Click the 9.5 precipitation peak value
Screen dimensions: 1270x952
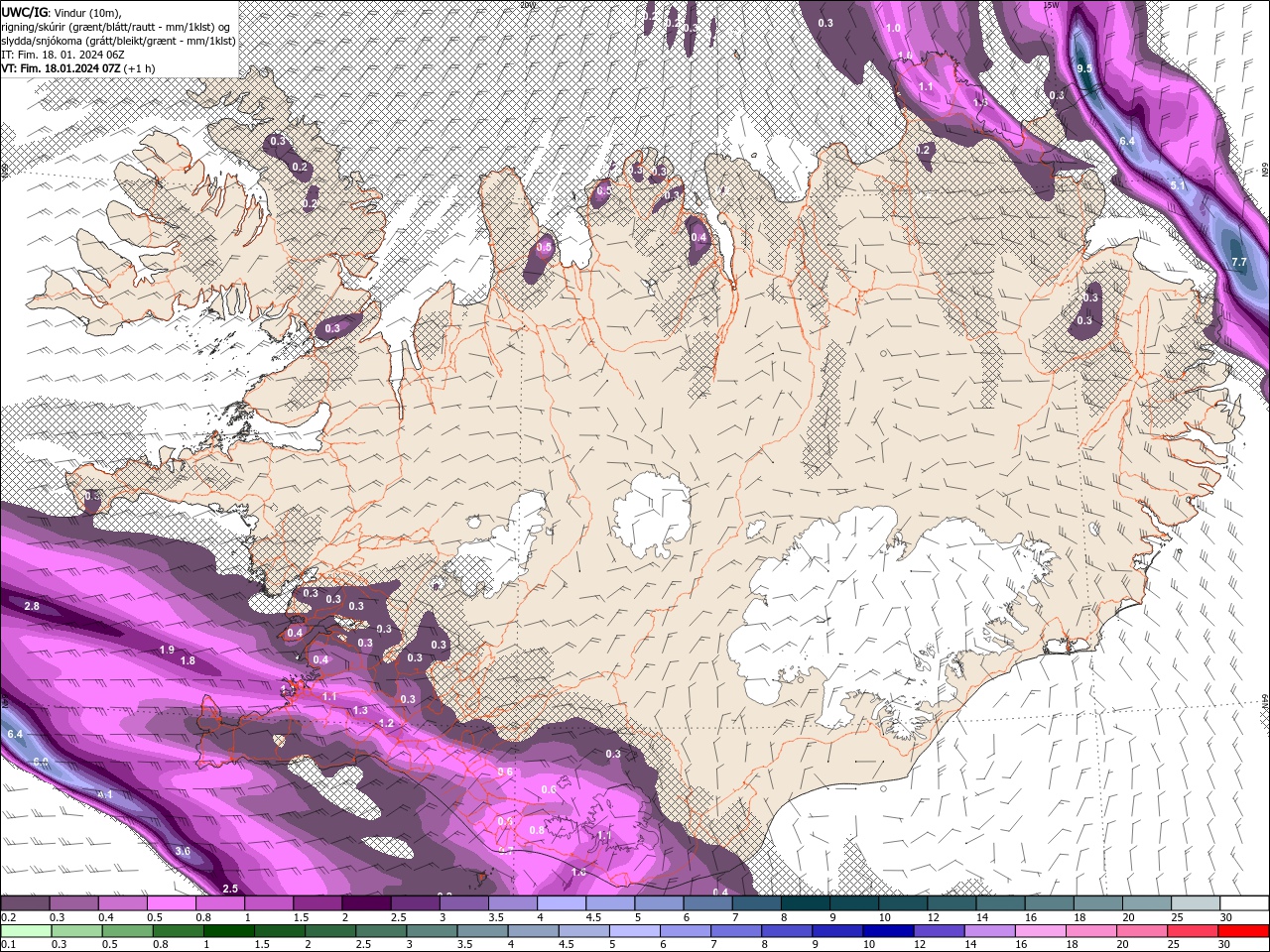tap(1084, 68)
